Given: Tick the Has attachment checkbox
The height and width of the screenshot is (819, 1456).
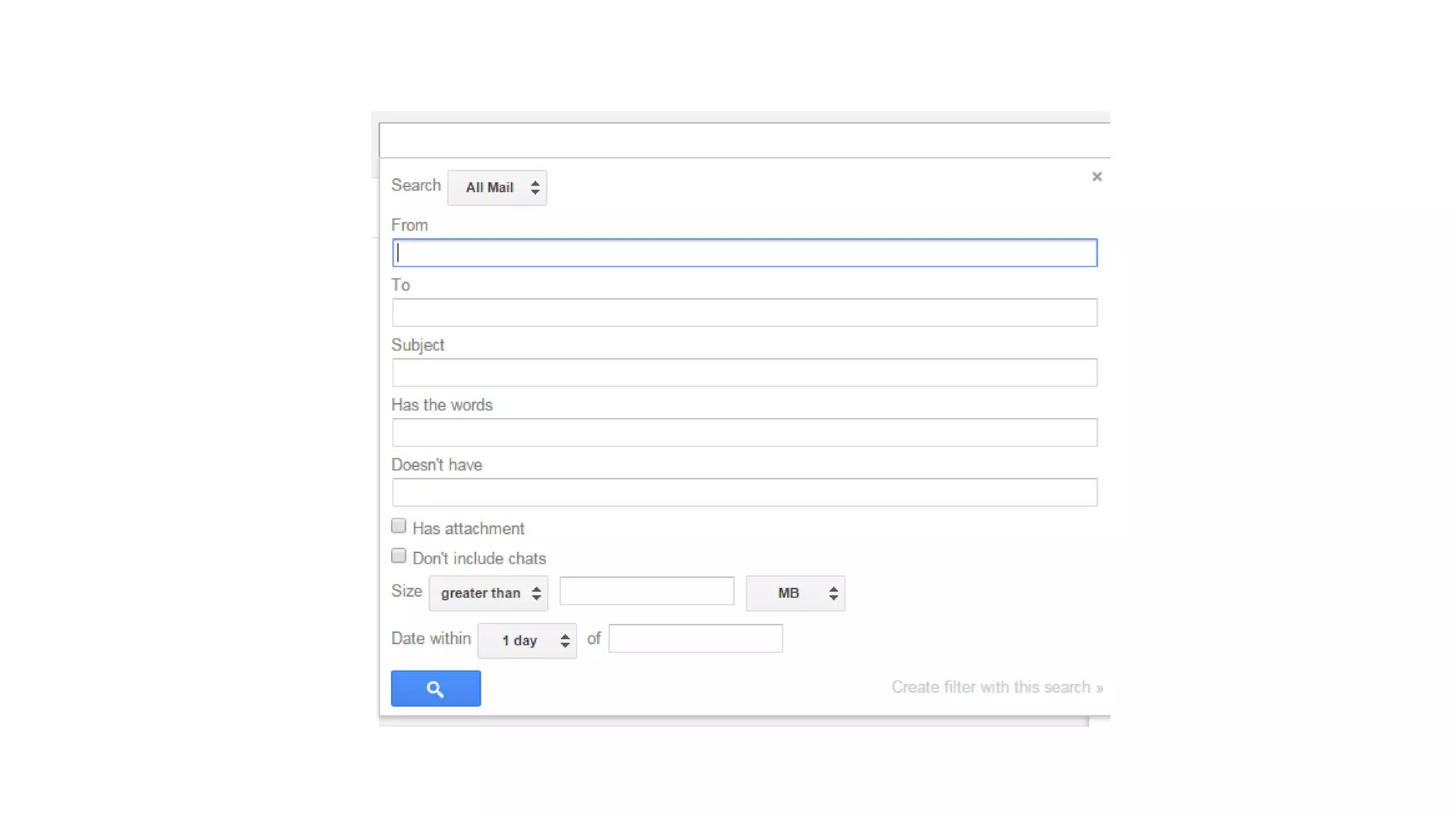Looking at the screenshot, I should tap(399, 526).
